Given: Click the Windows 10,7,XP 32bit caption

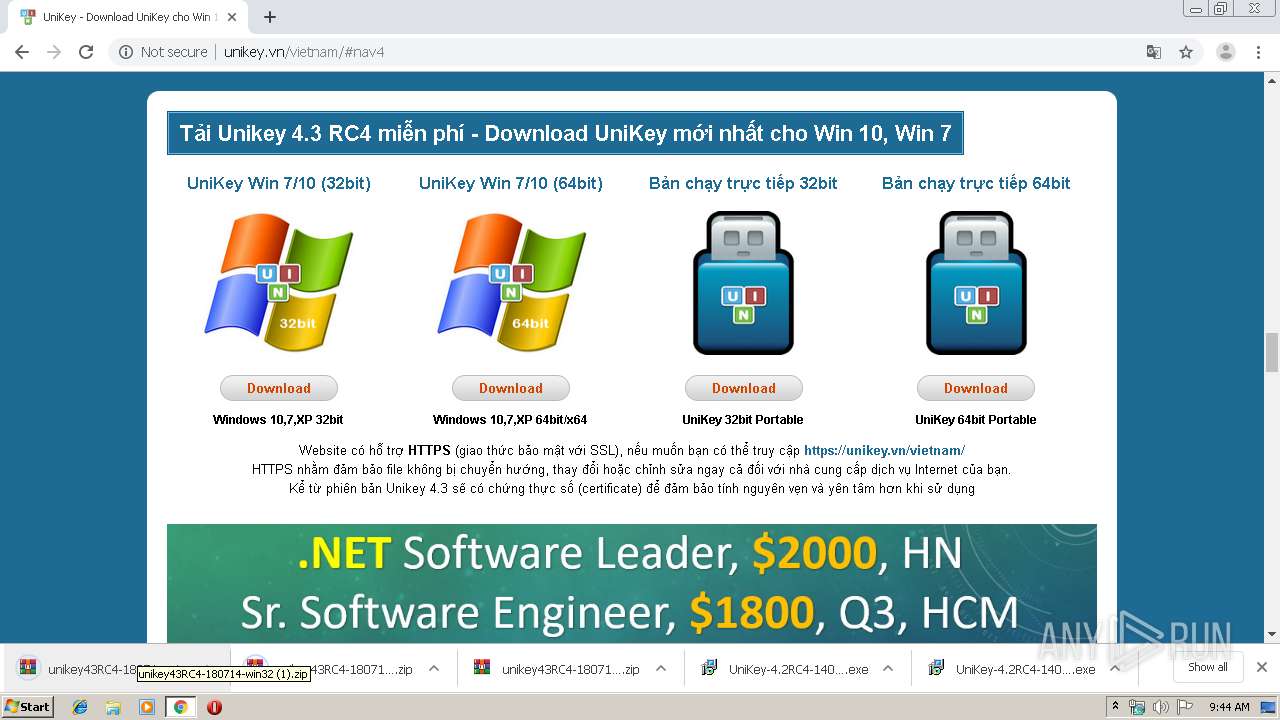Looking at the screenshot, I should click(278, 420).
